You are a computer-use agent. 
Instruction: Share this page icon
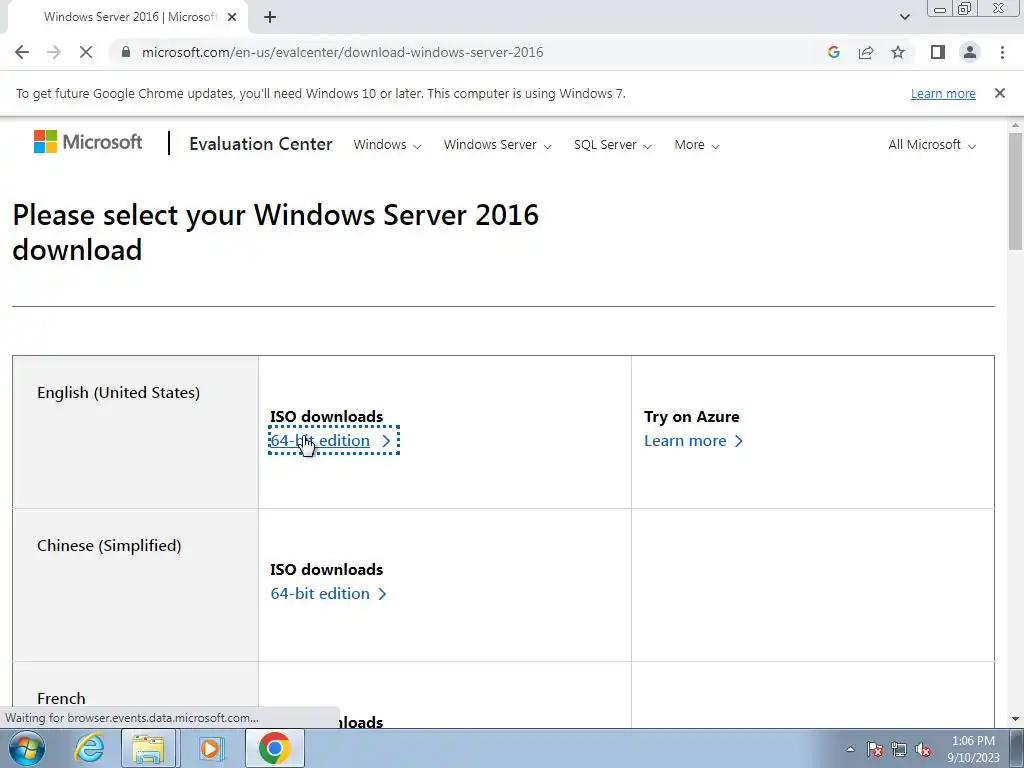pos(866,52)
